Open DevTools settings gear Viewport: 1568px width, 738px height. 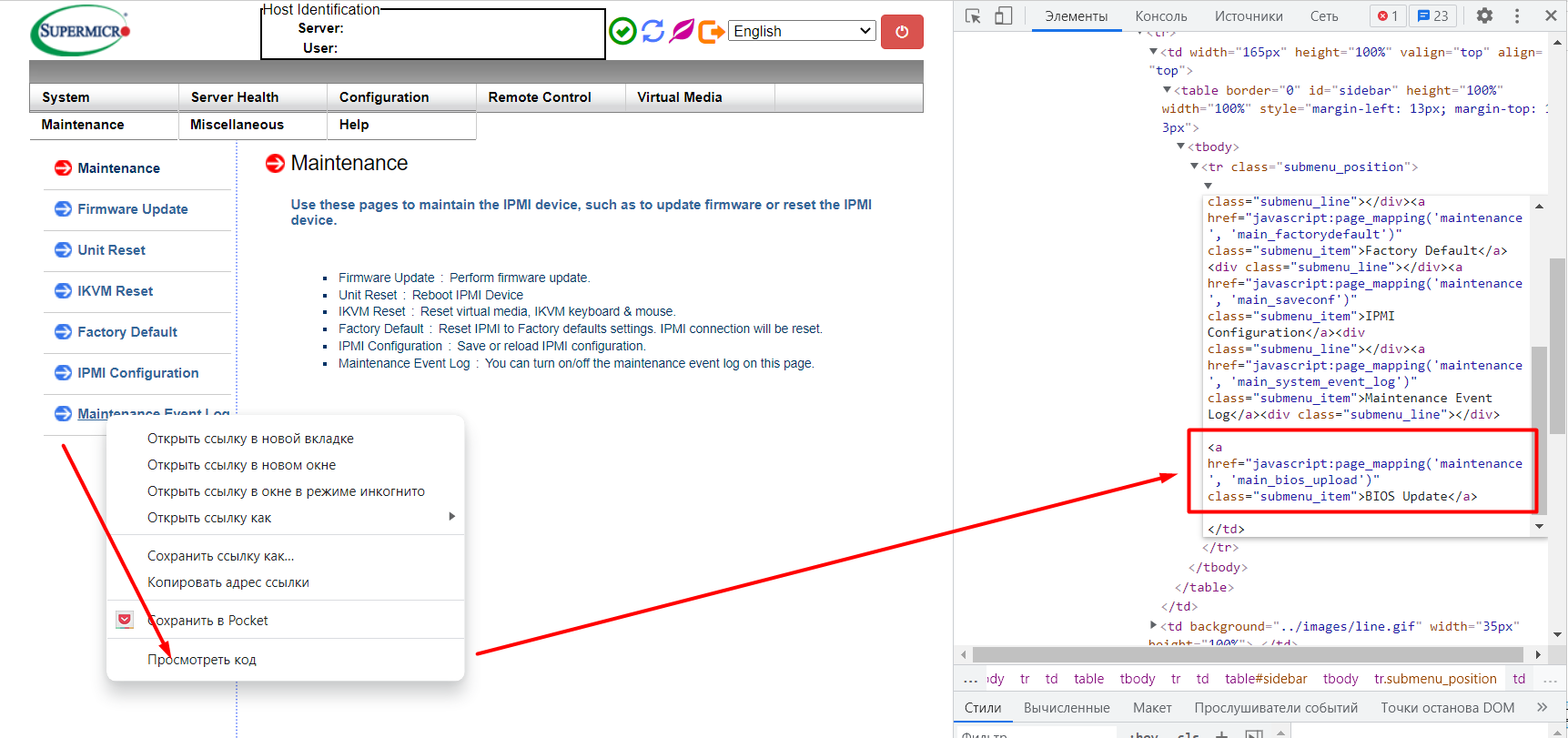point(1484,15)
